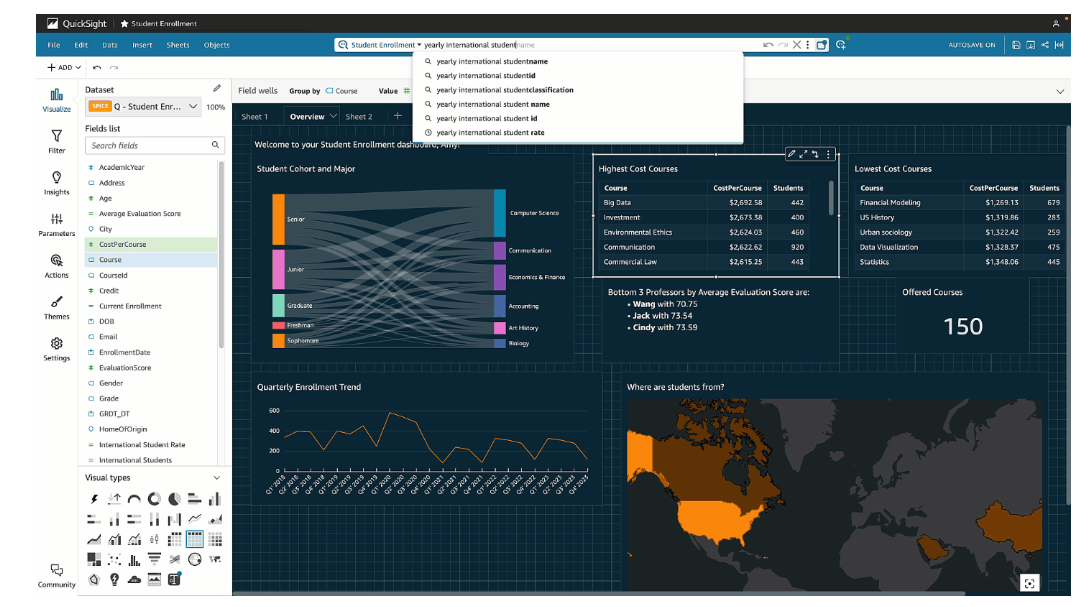
Task: Open the Insights panel
Action: click(56, 183)
